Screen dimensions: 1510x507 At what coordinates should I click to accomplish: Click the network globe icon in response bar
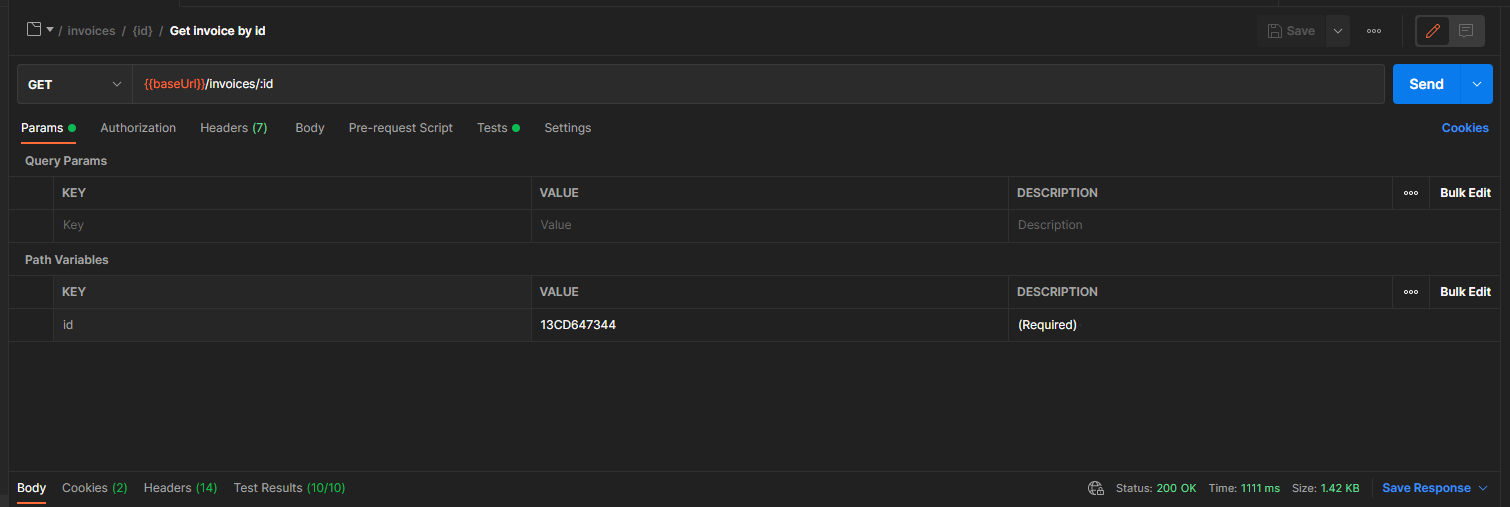(1096, 488)
